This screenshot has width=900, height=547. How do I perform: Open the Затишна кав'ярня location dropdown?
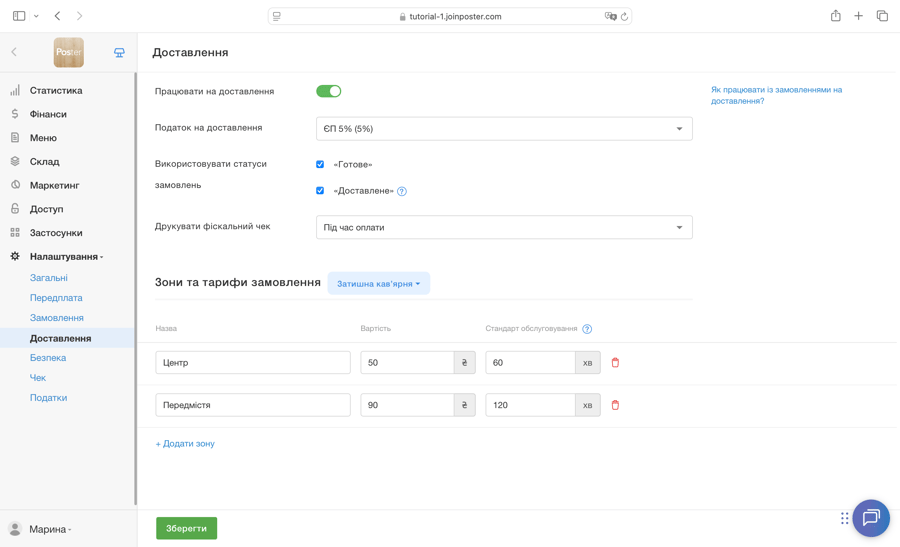[x=379, y=284]
